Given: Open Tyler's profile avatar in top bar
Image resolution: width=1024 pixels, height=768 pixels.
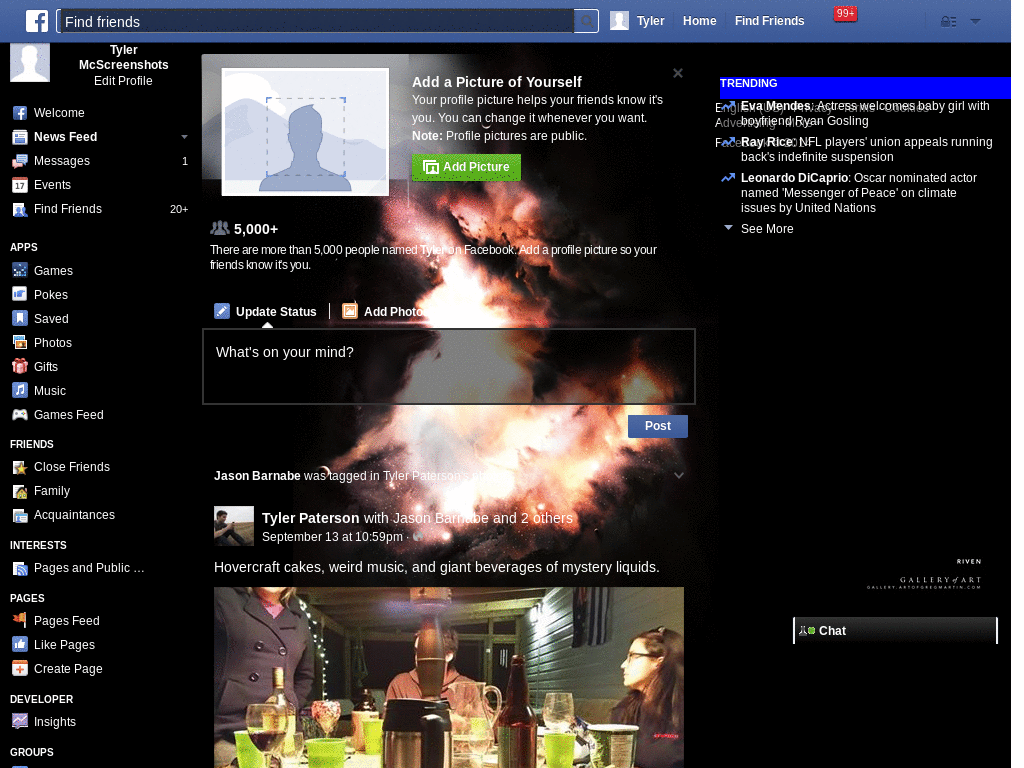Looking at the screenshot, I should pyautogui.click(x=619, y=21).
